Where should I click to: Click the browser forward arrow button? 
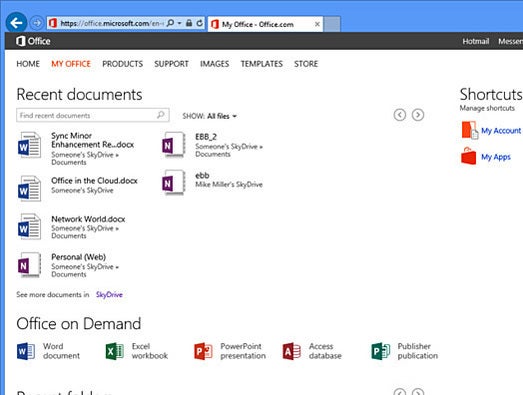[x=36, y=23]
